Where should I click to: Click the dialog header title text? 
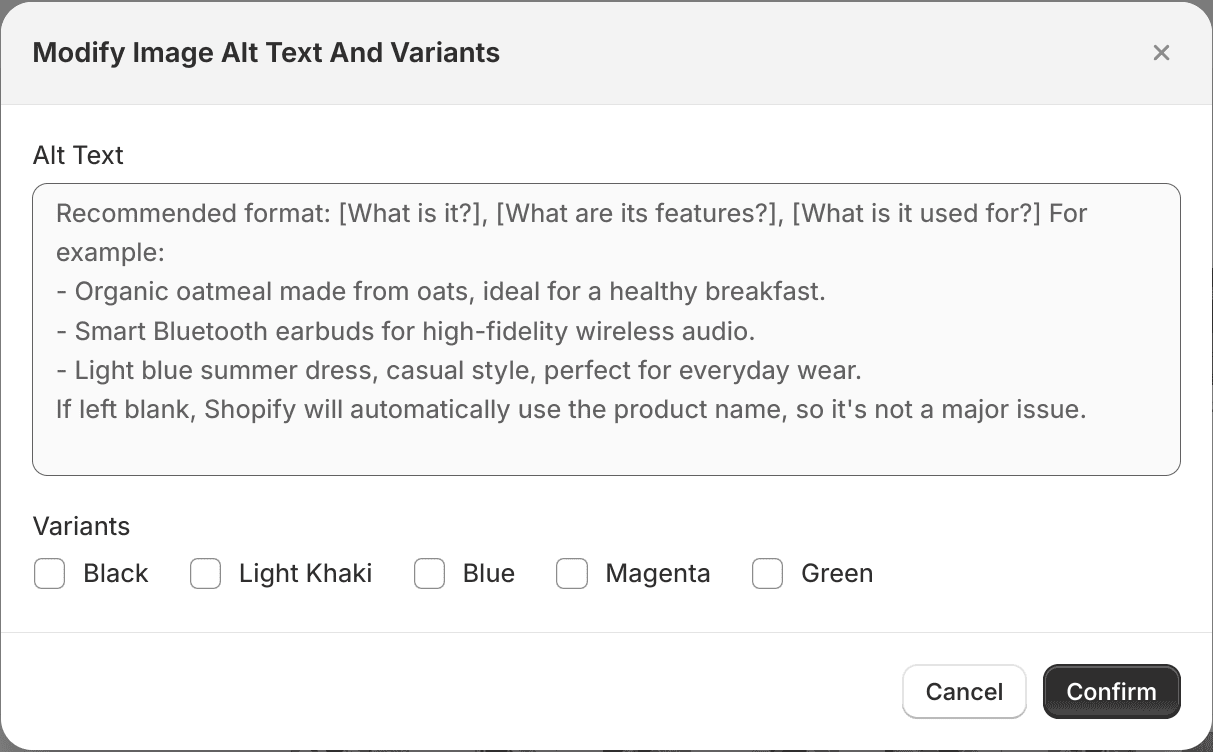(266, 52)
